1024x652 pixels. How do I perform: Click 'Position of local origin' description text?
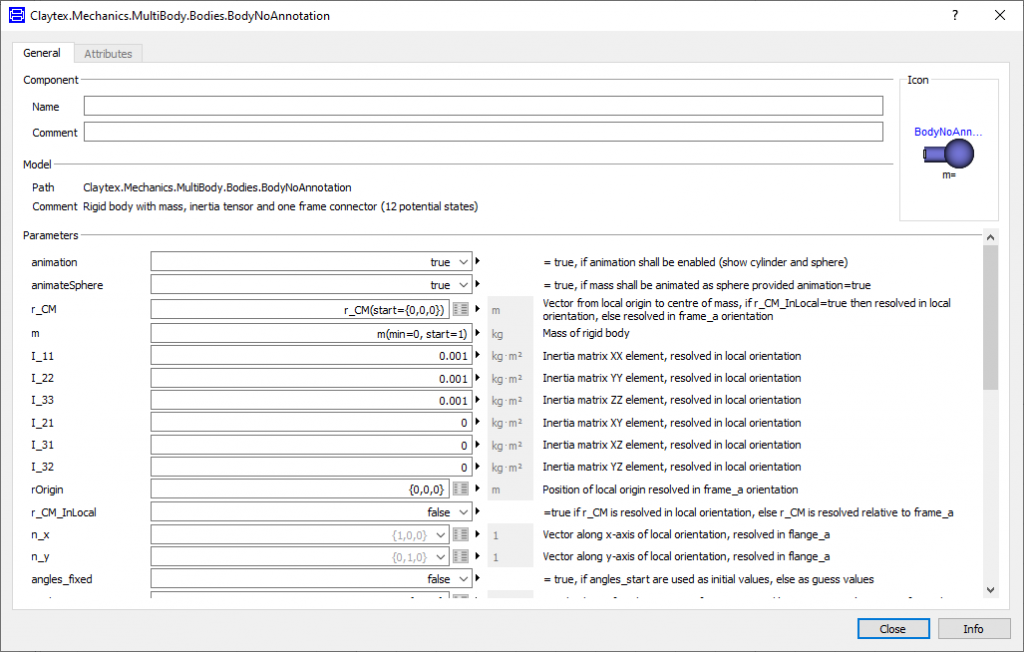pos(670,489)
